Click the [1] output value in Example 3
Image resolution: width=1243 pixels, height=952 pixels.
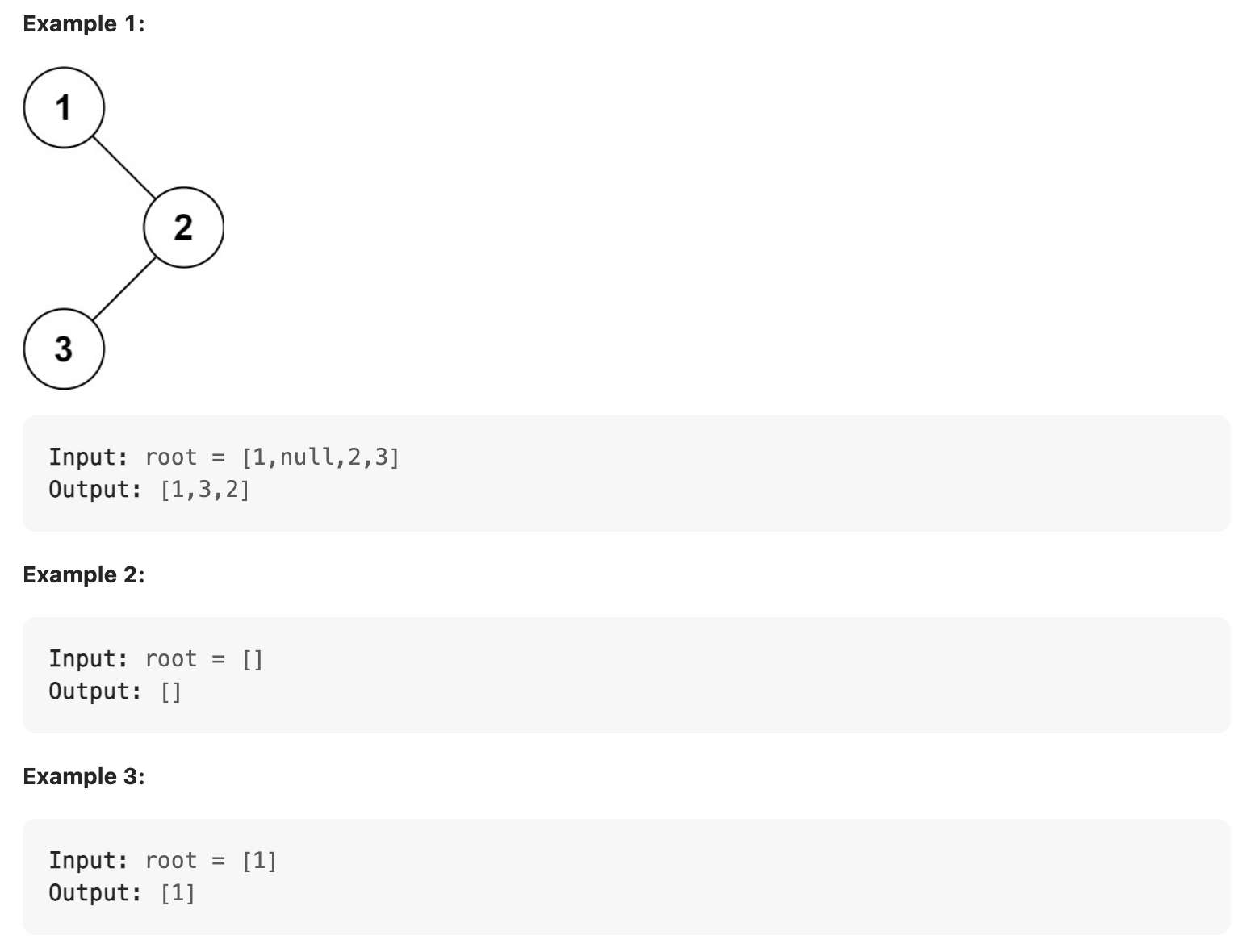click(178, 893)
